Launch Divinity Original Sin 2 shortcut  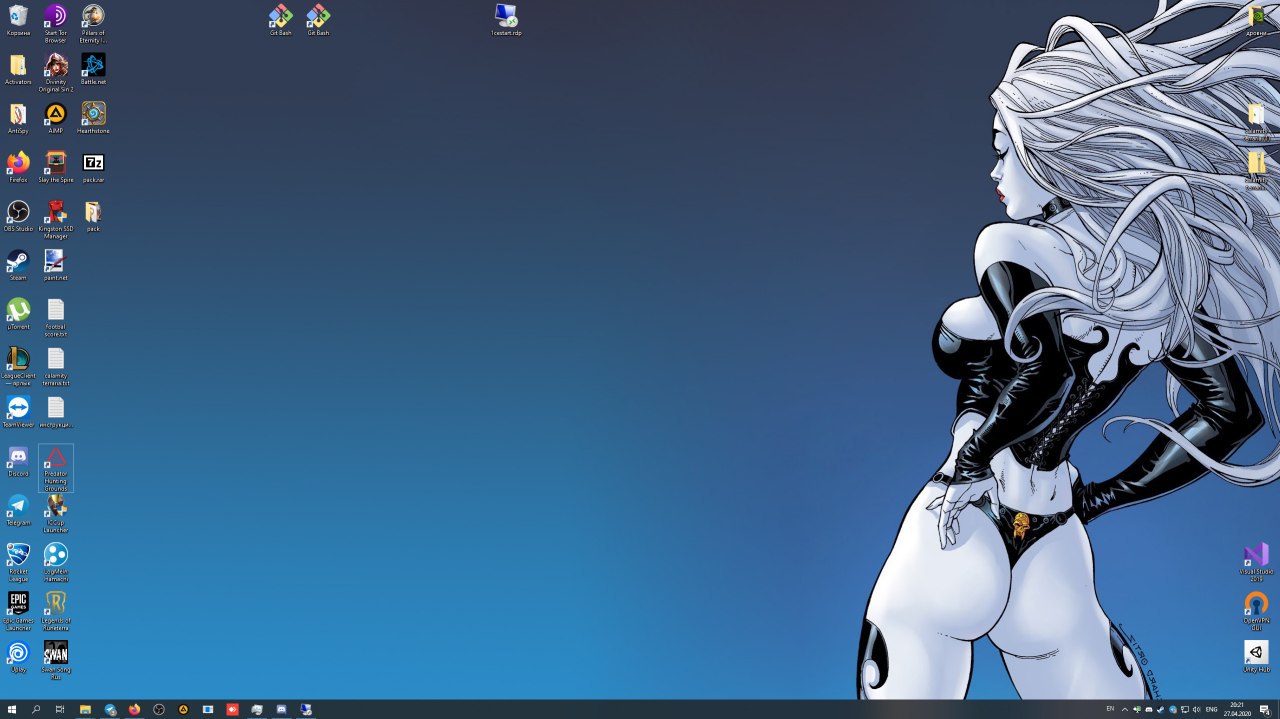(x=56, y=72)
